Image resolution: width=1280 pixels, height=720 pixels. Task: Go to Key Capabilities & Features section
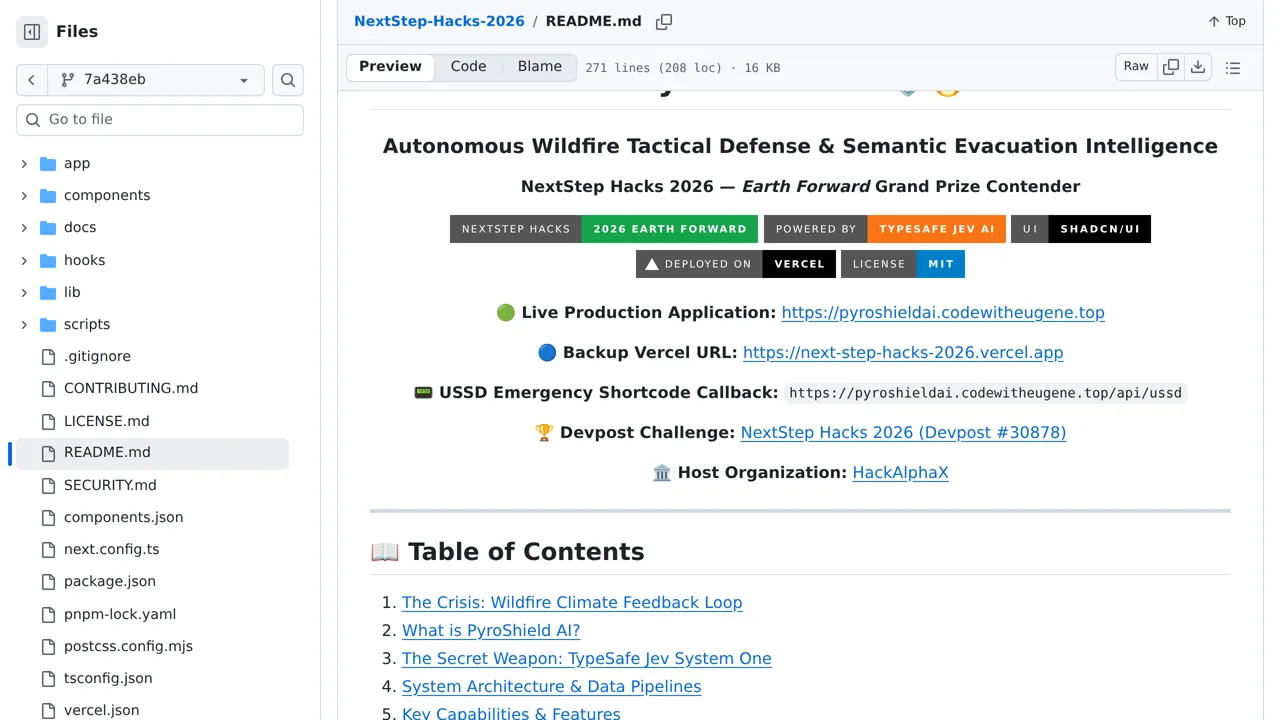click(x=511, y=713)
